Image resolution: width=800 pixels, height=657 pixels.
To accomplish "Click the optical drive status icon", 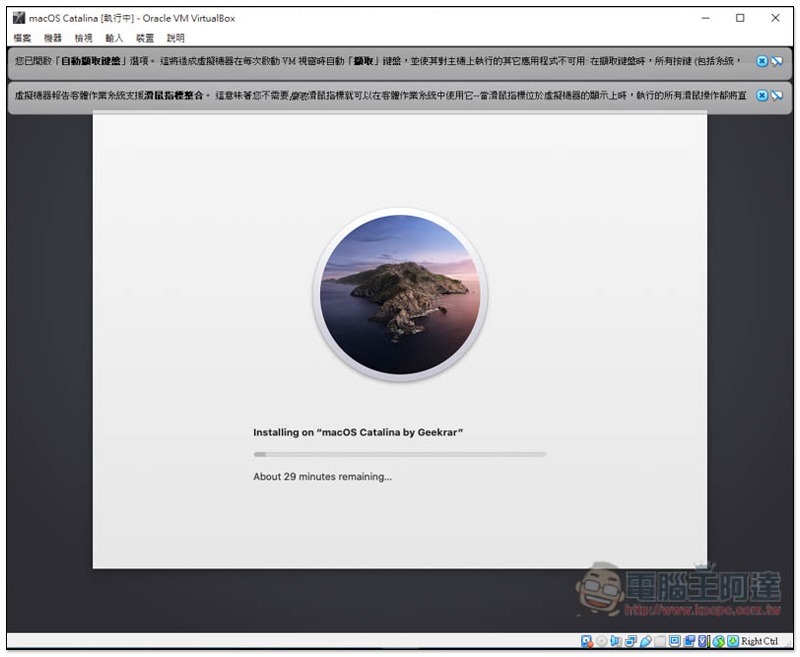I will [602, 641].
